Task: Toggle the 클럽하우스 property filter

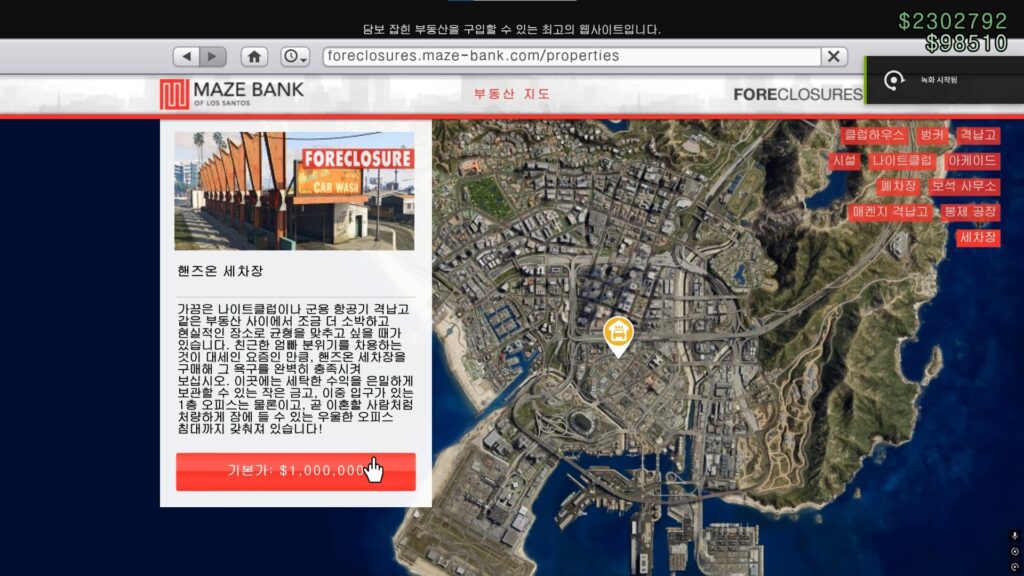Action: (874, 134)
